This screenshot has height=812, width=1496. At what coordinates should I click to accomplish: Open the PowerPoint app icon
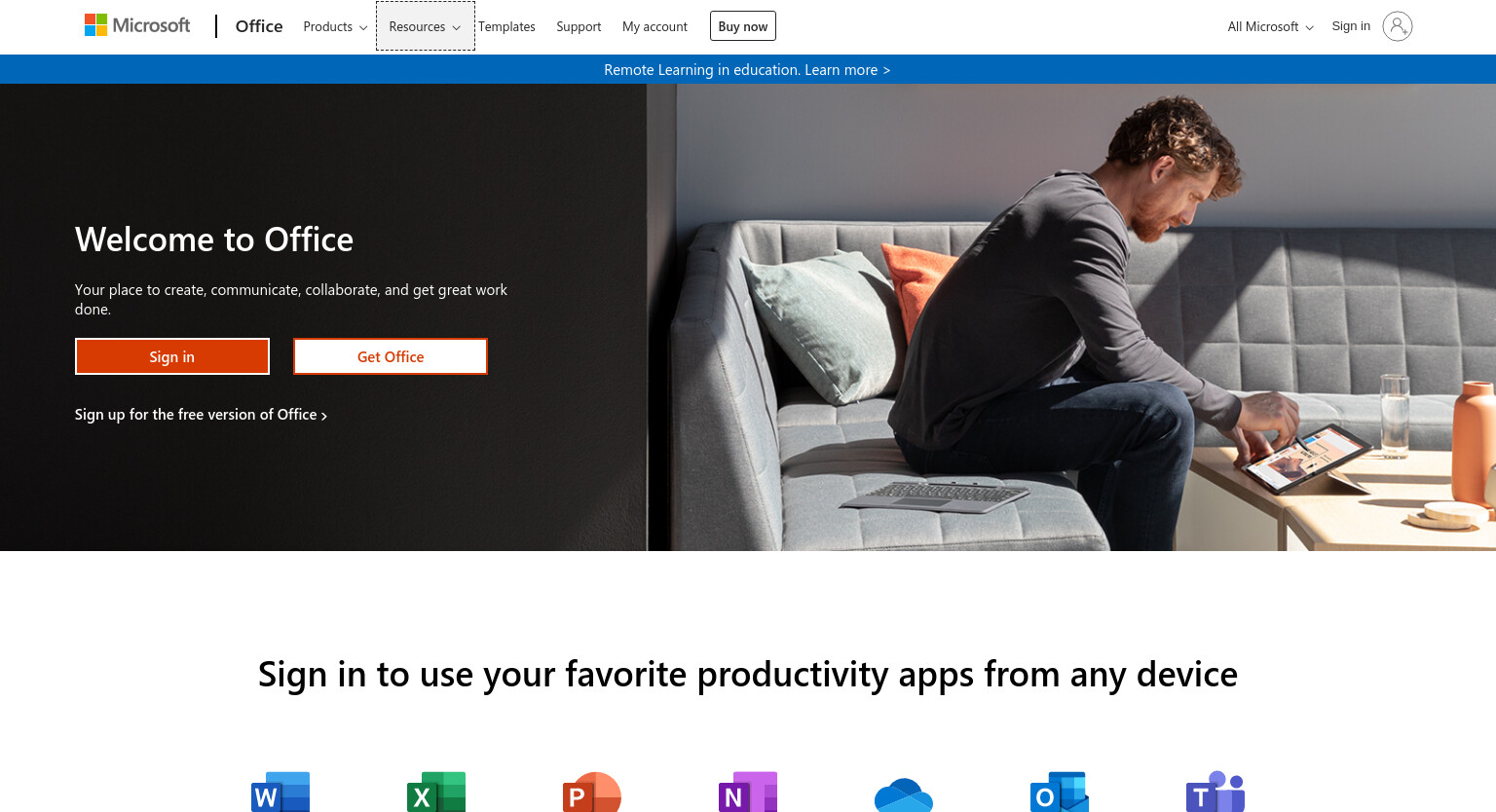592,793
